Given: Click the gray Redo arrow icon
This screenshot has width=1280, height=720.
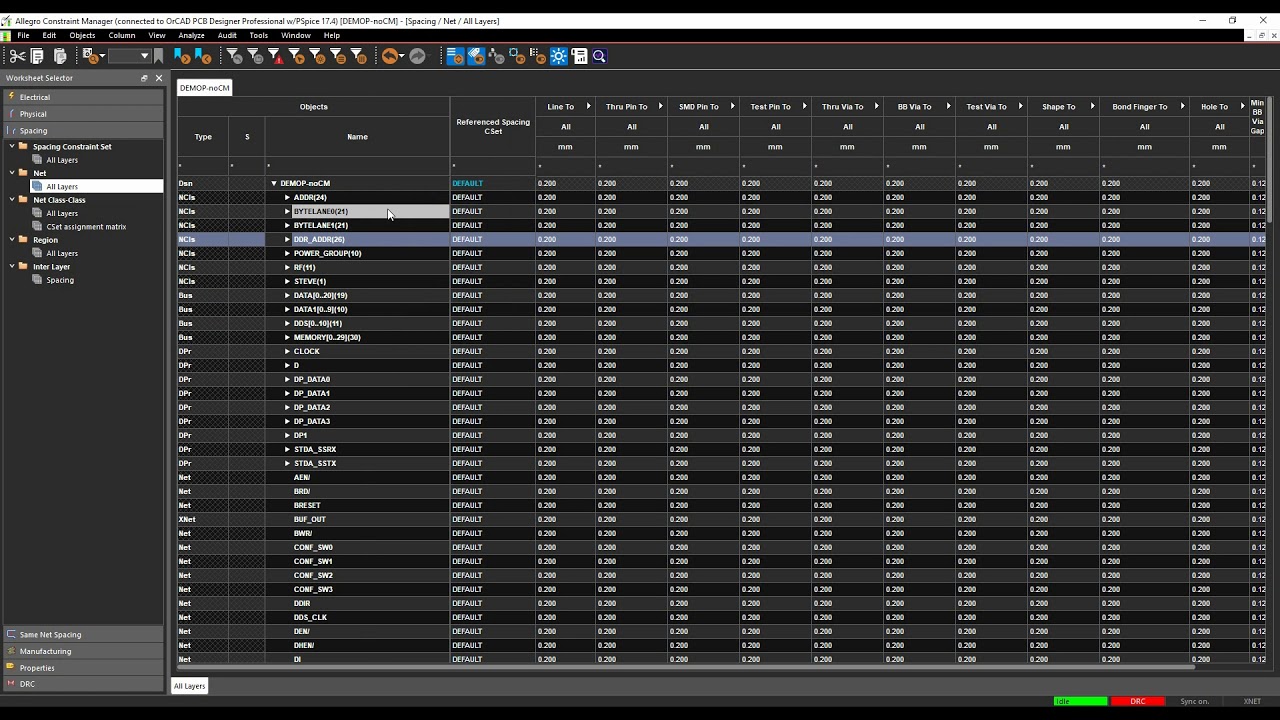Looking at the screenshot, I should 416,56.
